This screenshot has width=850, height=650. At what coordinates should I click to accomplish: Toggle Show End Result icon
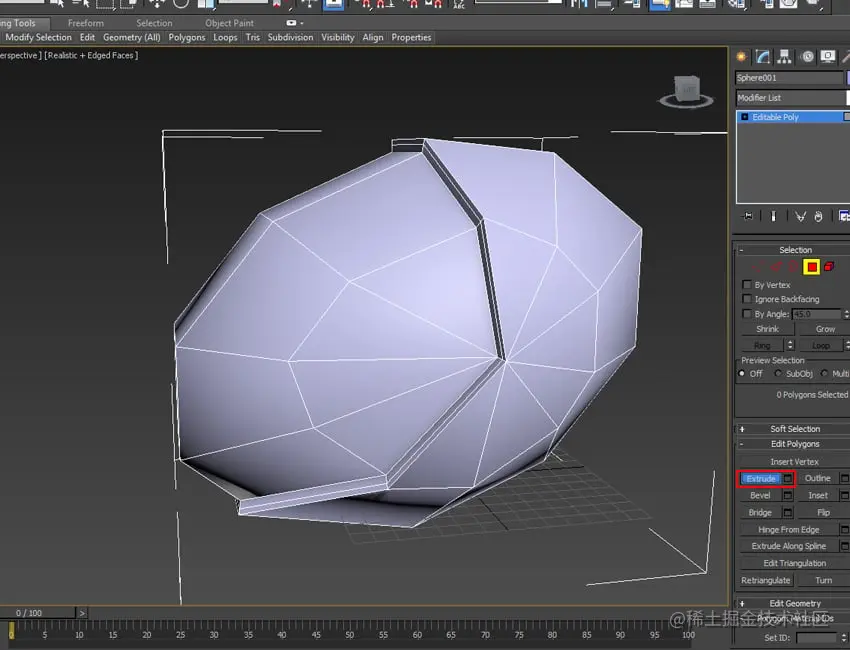773,216
